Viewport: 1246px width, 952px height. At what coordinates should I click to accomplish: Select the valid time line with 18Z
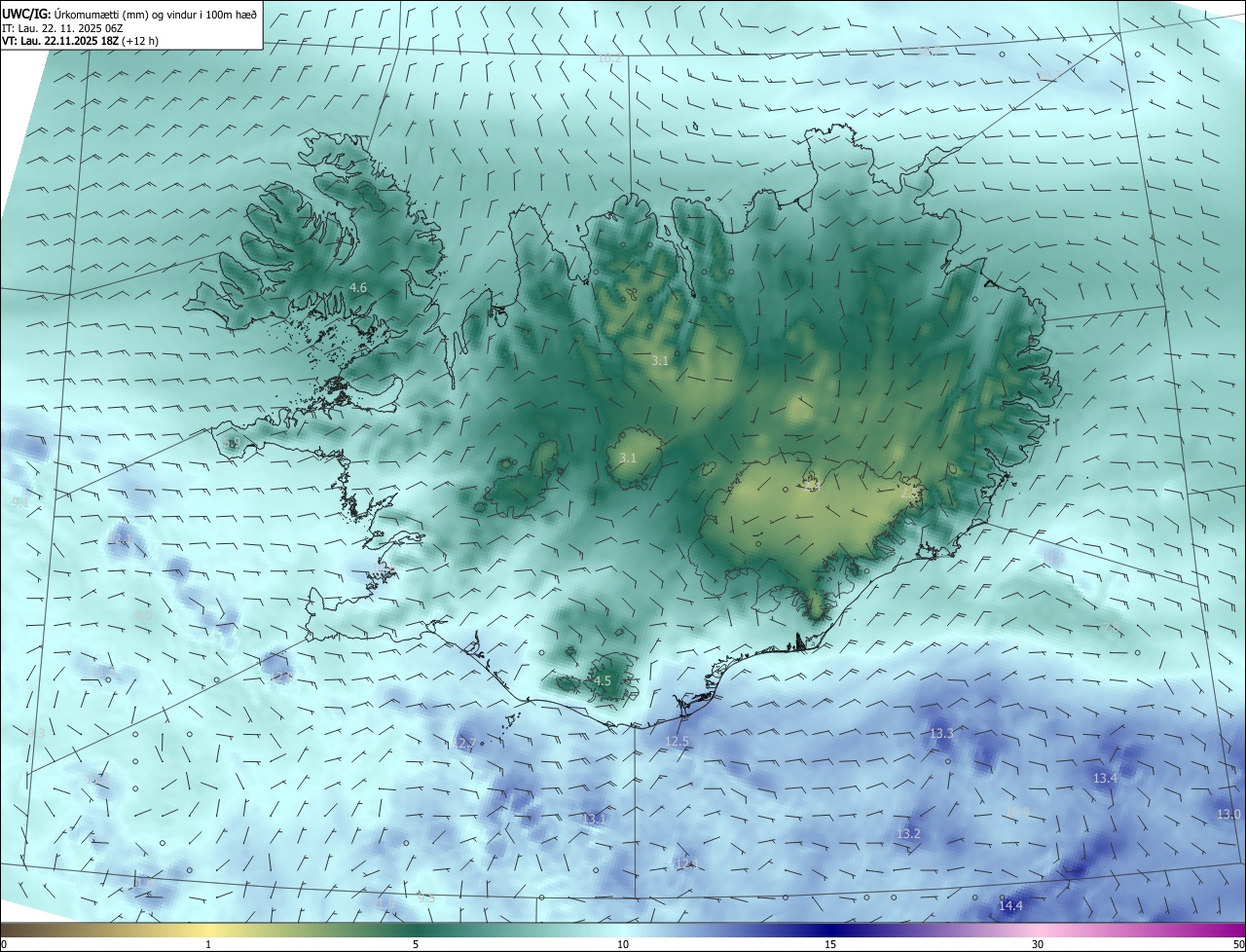pyautogui.click(x=81, y=41)
